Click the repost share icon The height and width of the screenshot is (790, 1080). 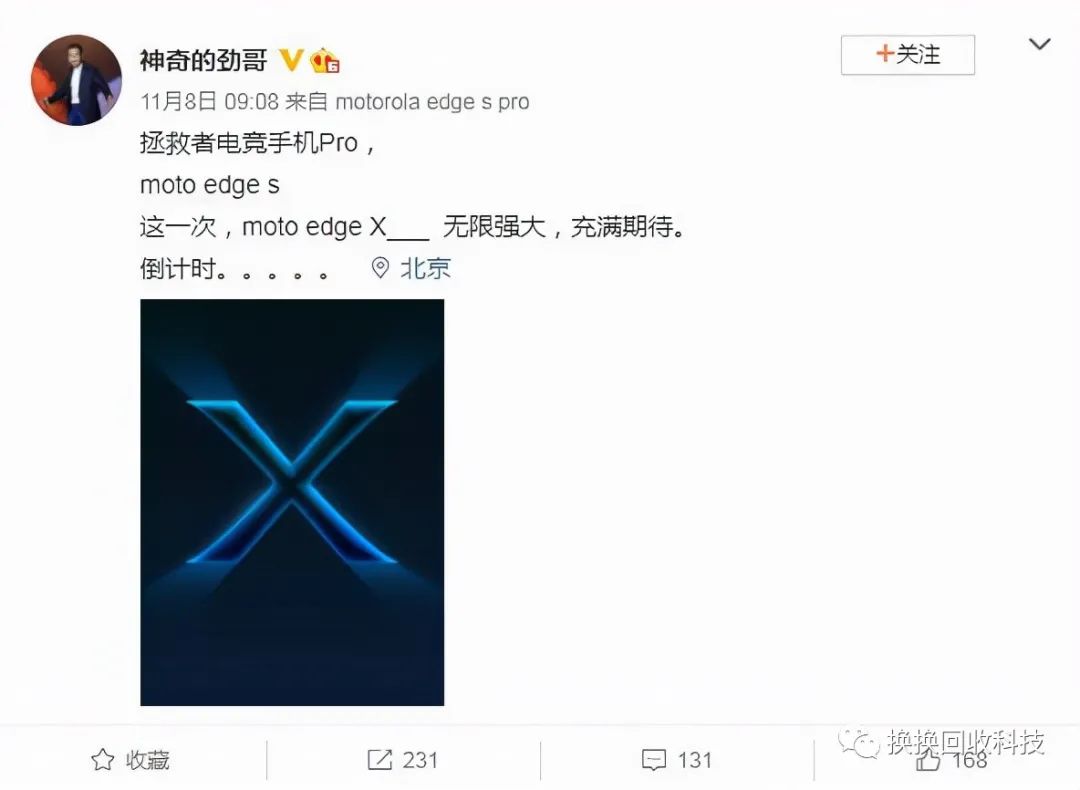click(x=380, y=760)
